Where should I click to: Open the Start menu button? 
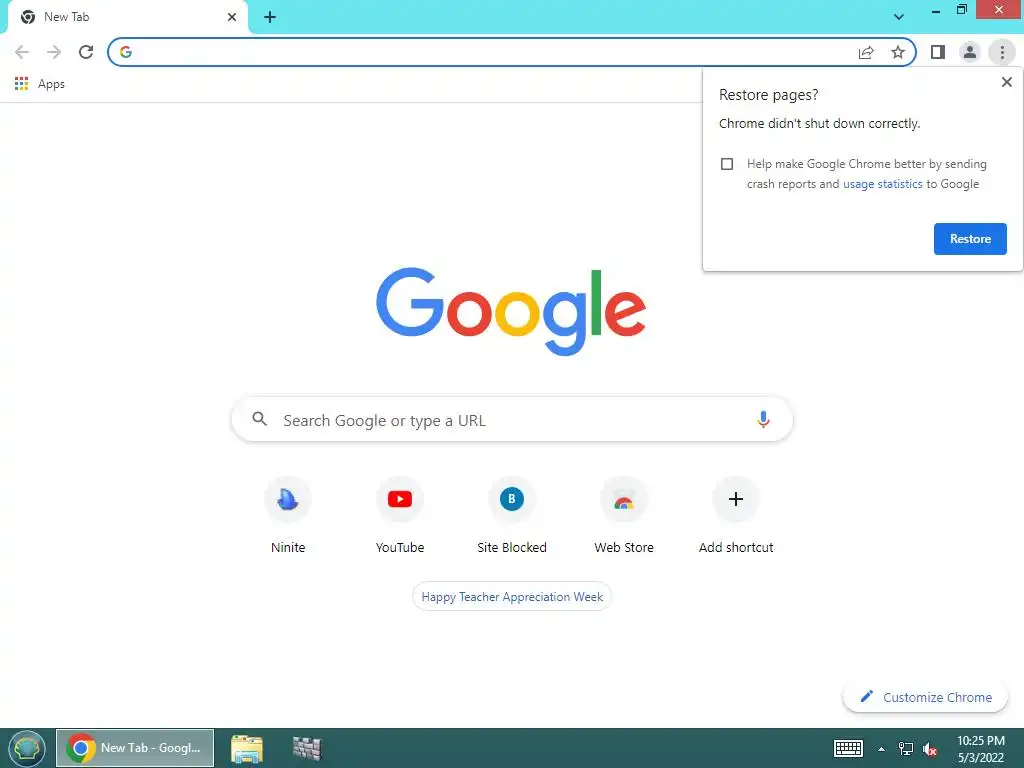(27, 748)
